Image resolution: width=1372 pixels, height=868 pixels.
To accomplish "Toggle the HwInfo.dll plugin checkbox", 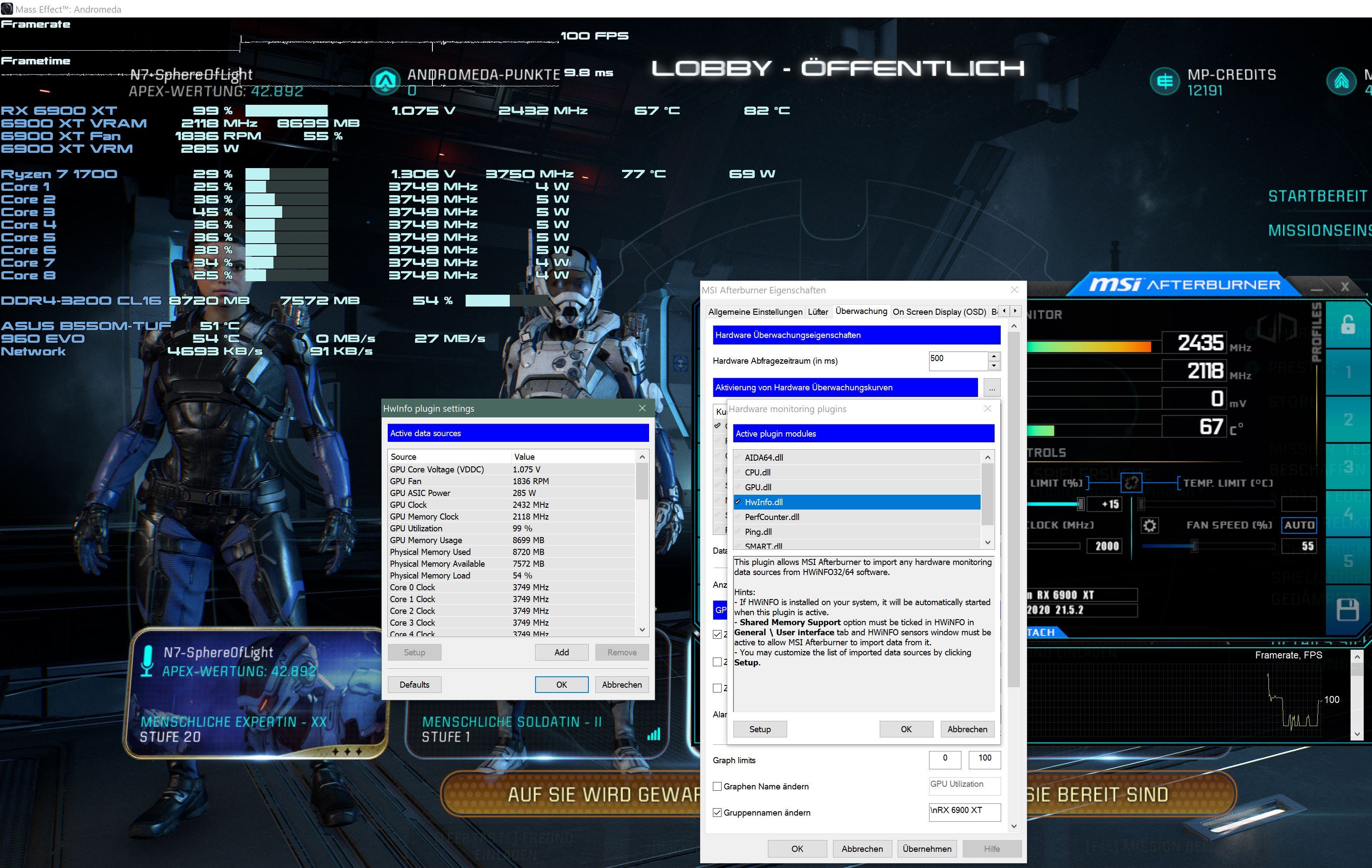I will coord(738,502).
